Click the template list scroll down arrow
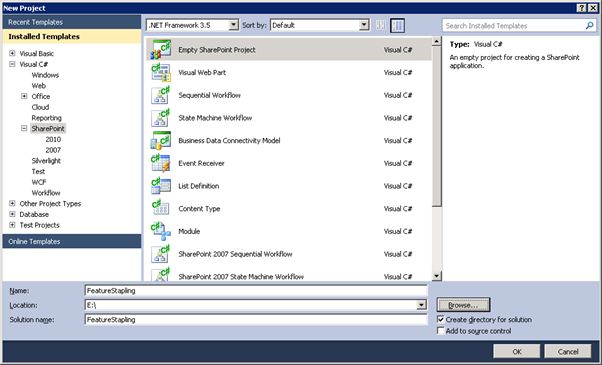The width and height of the screenshot is (602, 365). pyautogui.click(x=437, y=276)
